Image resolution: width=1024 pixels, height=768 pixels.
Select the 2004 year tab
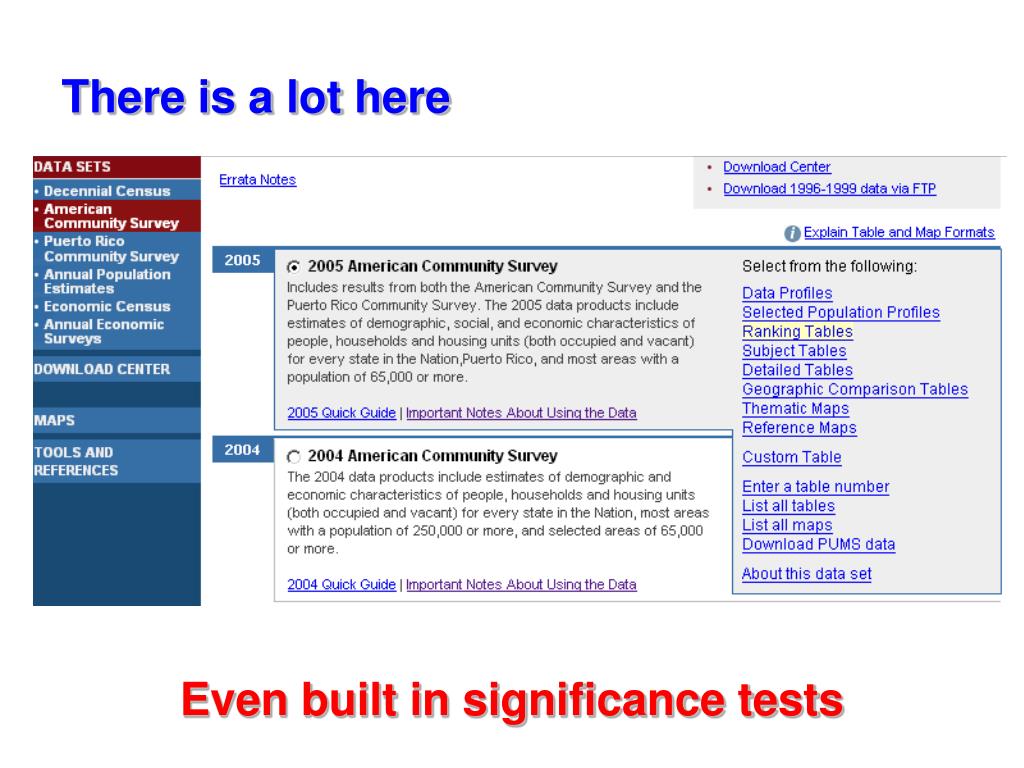pos(242,450)
